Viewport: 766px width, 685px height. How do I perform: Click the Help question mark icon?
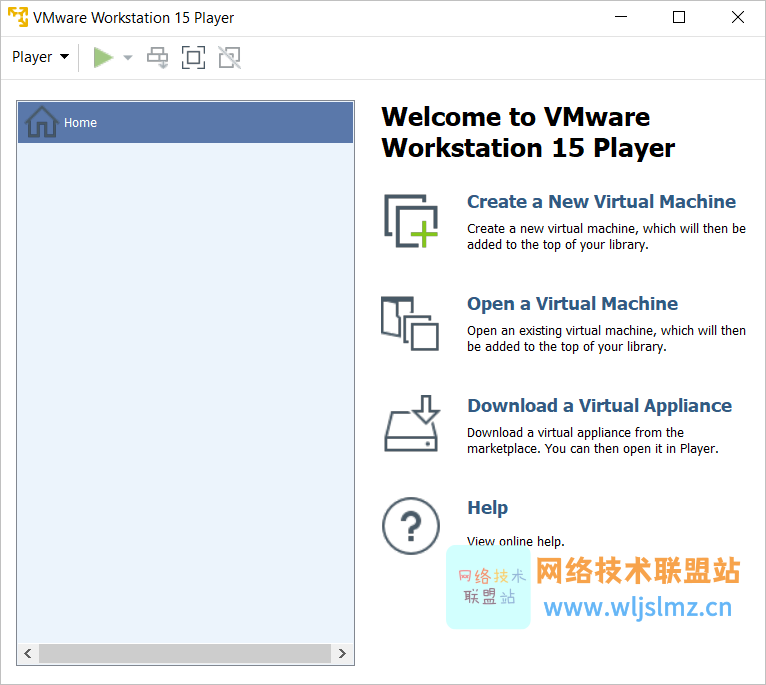tap(411, 526)
